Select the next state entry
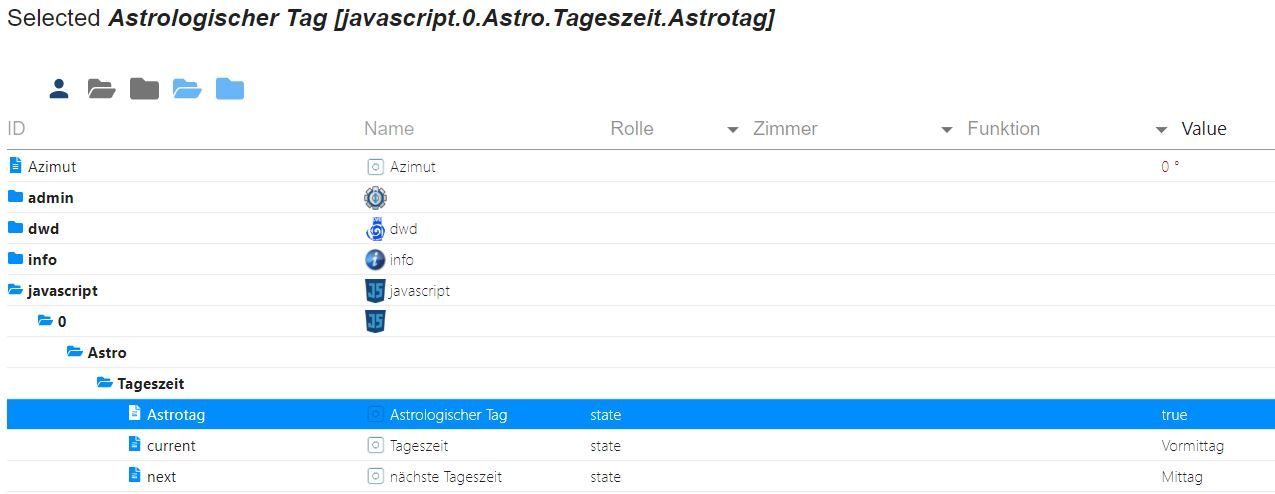This screenshot has width=1275, height=494. tap(161, 477)
